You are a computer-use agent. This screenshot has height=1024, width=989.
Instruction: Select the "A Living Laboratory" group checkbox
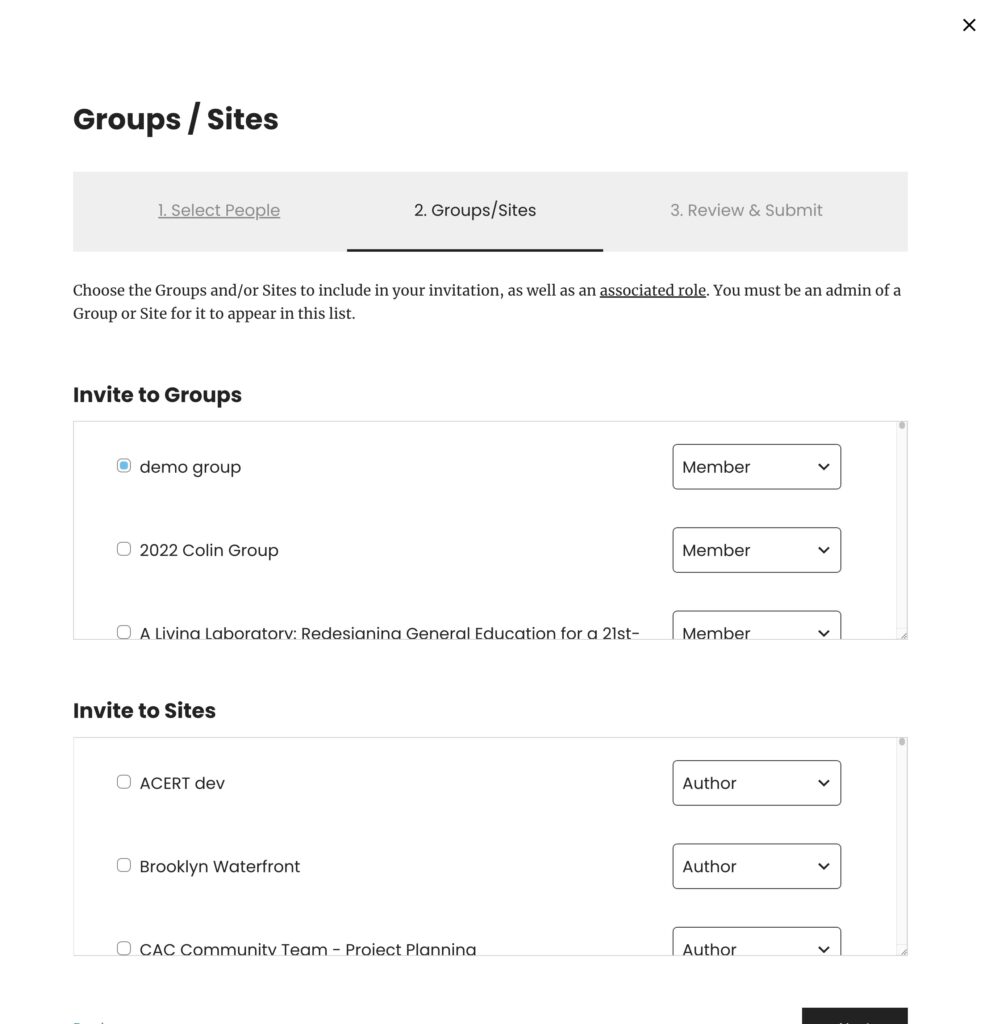pyautogui.click(x=123, y=632)
